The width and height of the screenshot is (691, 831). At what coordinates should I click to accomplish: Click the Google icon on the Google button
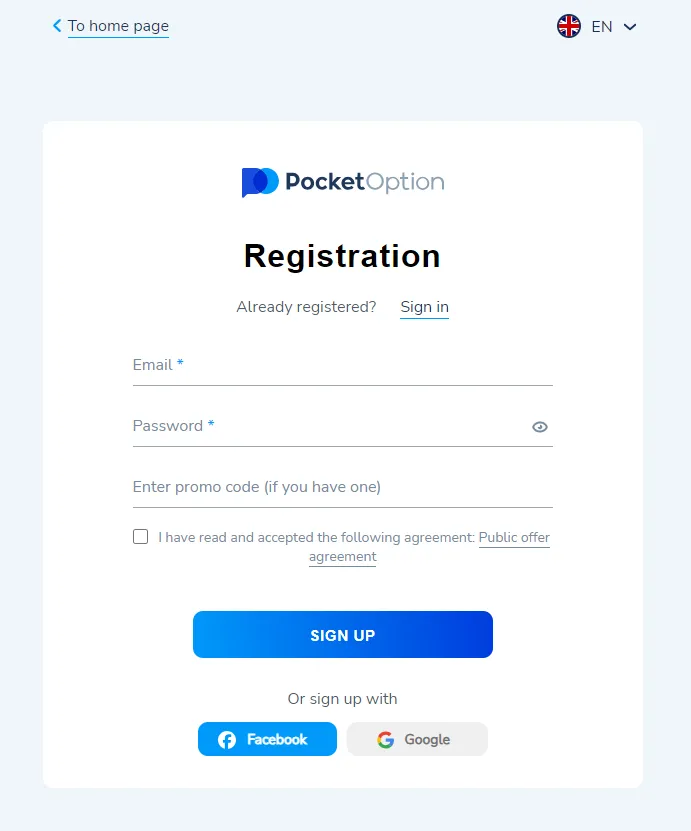click(385, 739)
